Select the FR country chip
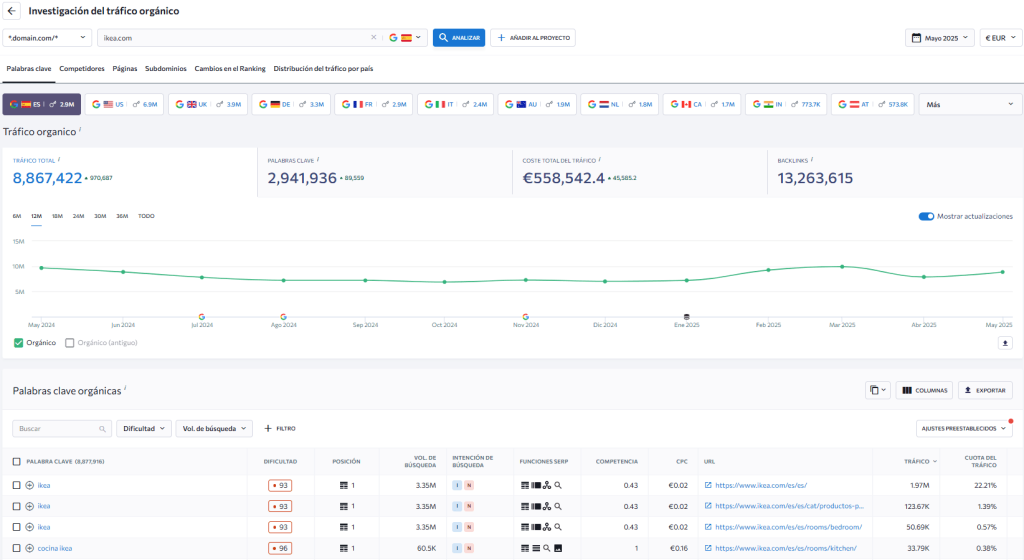Viewport: 1024px width, 560px height. 374,104
